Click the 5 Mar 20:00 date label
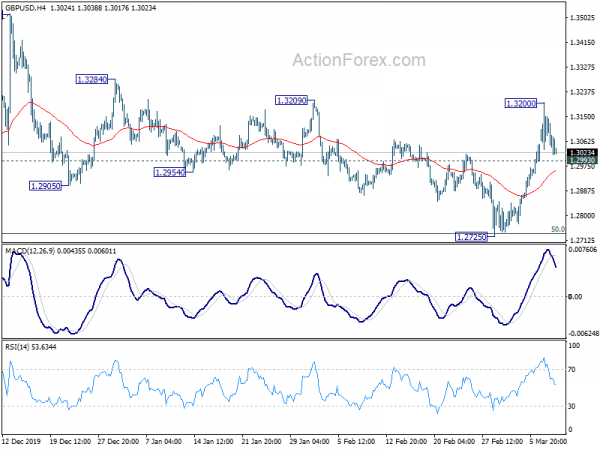 548,441
